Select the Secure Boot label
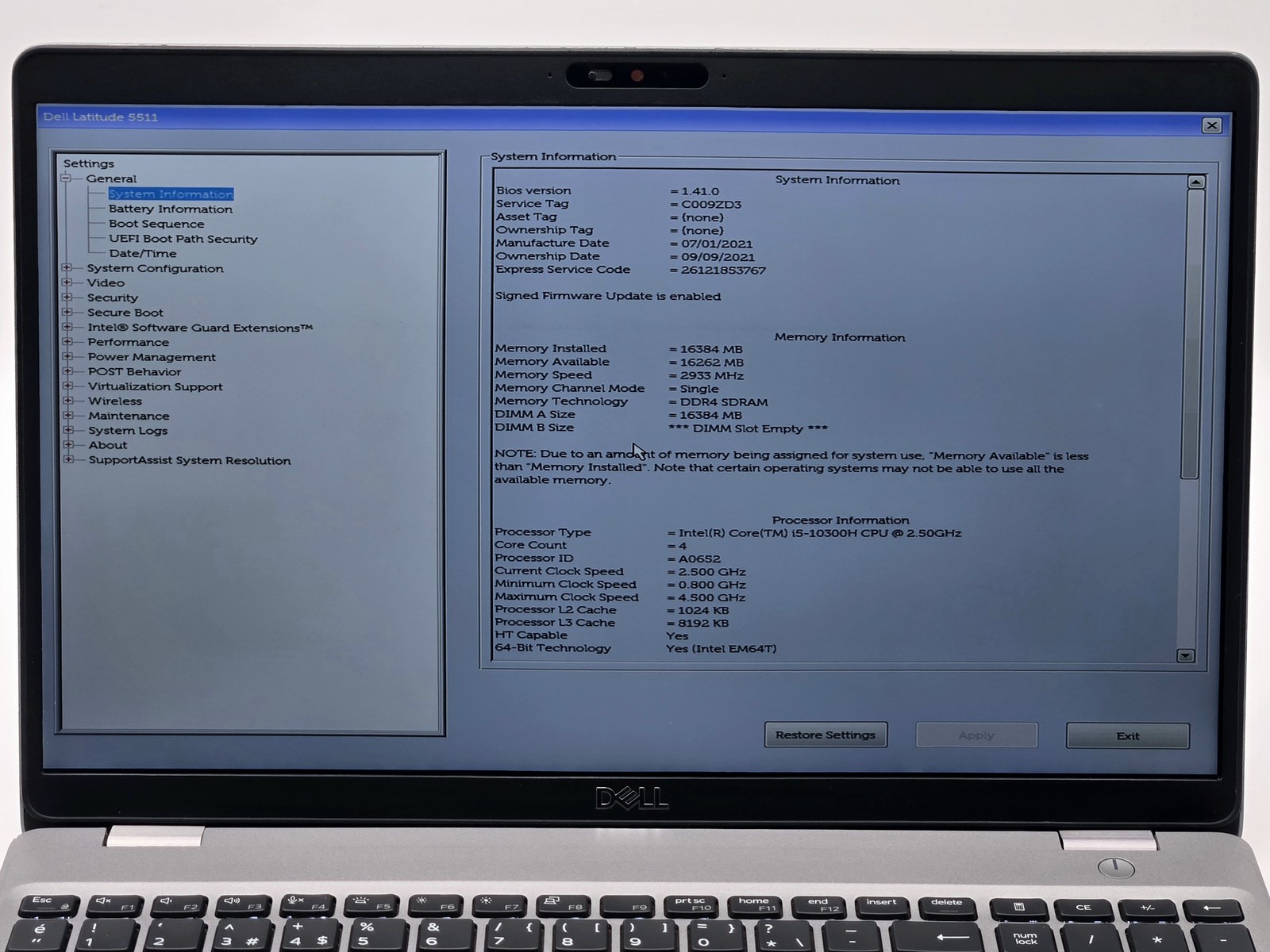This screenshot has height=952, width=1270. [x=125, y=313]
